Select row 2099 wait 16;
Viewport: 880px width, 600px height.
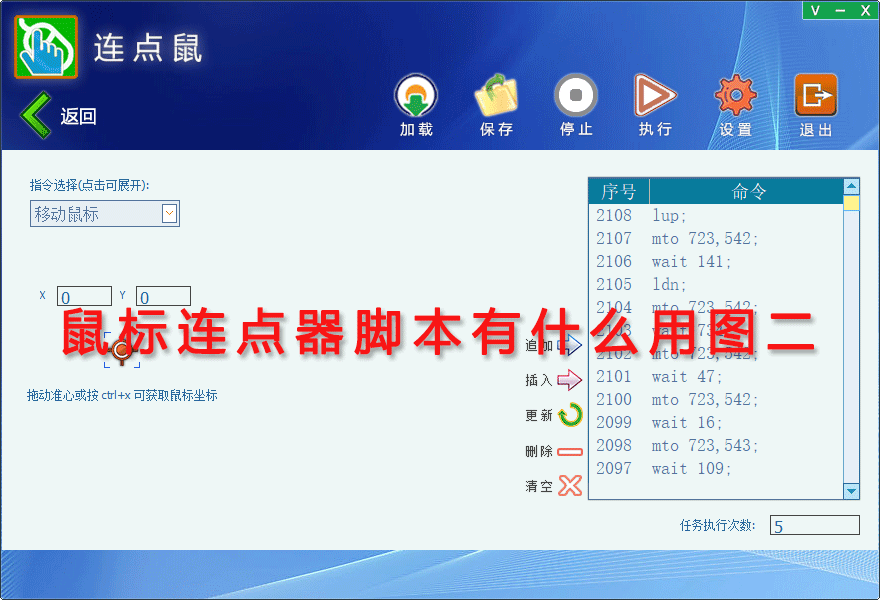716,423
